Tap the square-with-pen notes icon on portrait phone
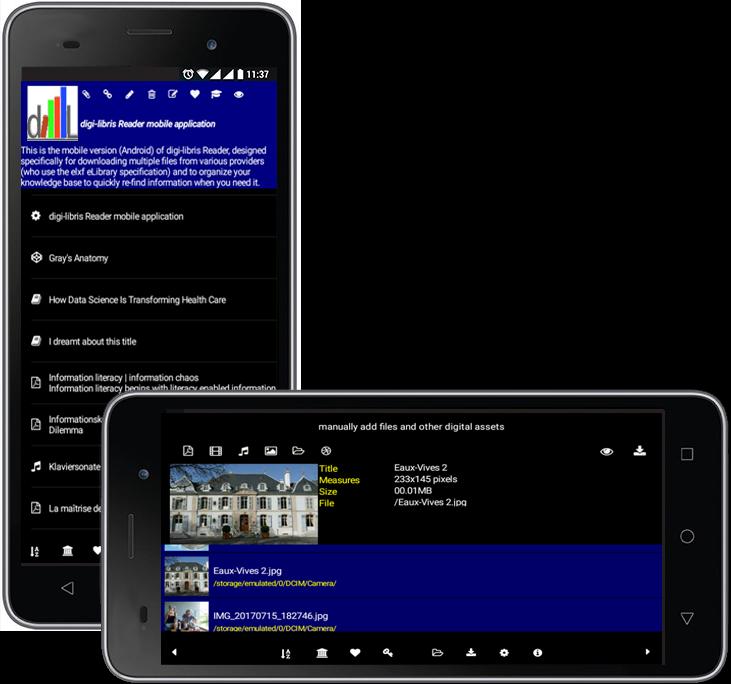Viewport: 731px width, 684px height. (173, 94)
